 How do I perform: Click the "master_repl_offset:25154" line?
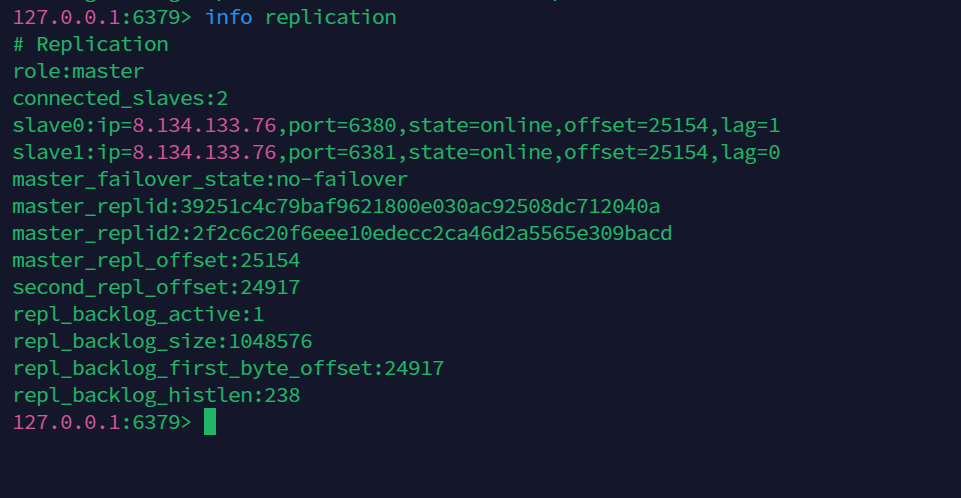pos(156,261)
